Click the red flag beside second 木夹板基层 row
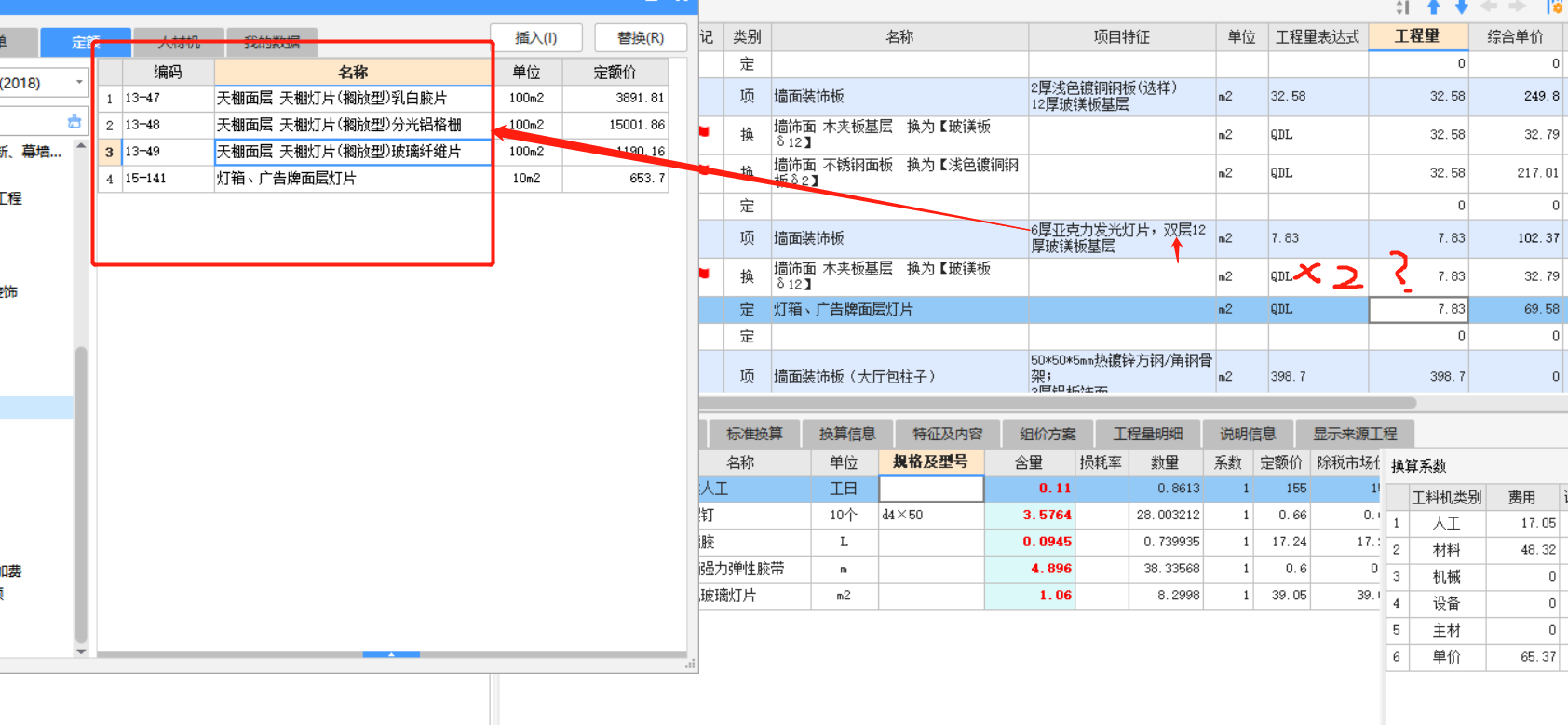 coord(705,274)
